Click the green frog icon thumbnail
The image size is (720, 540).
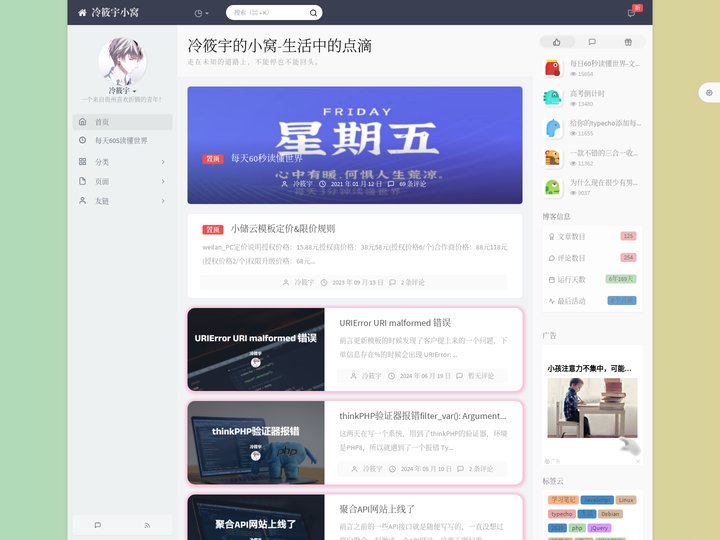553,187
